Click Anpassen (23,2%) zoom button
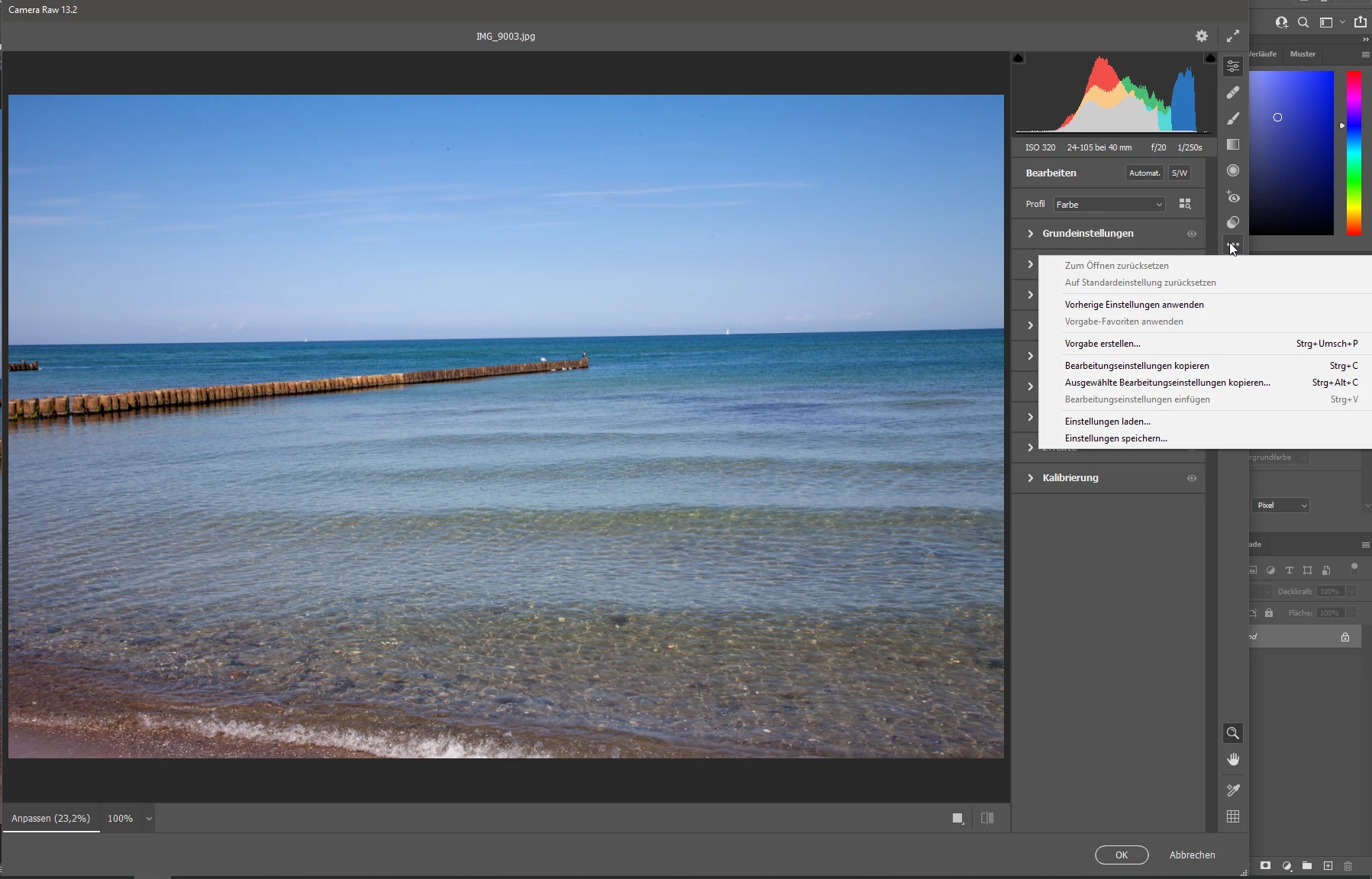The image size is (1372, 879). 50,818
